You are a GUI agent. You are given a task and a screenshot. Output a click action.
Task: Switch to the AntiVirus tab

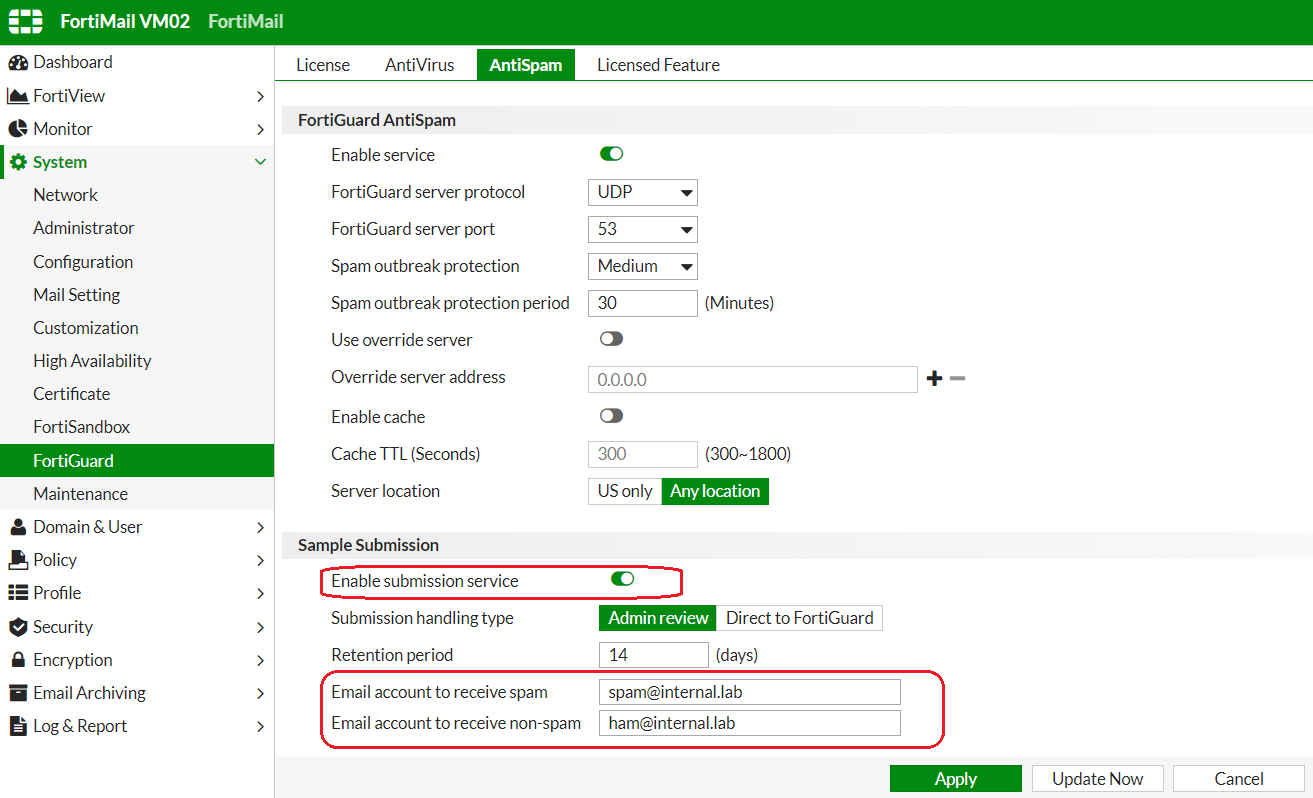tap(419, 64)
